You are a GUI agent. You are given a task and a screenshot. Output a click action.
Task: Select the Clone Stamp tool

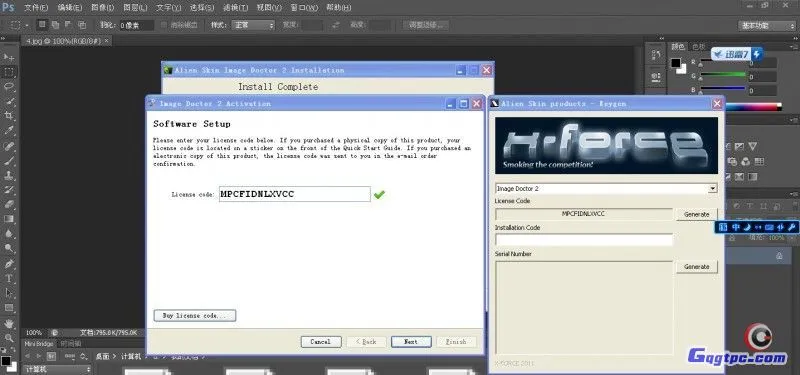pos(9,176)
